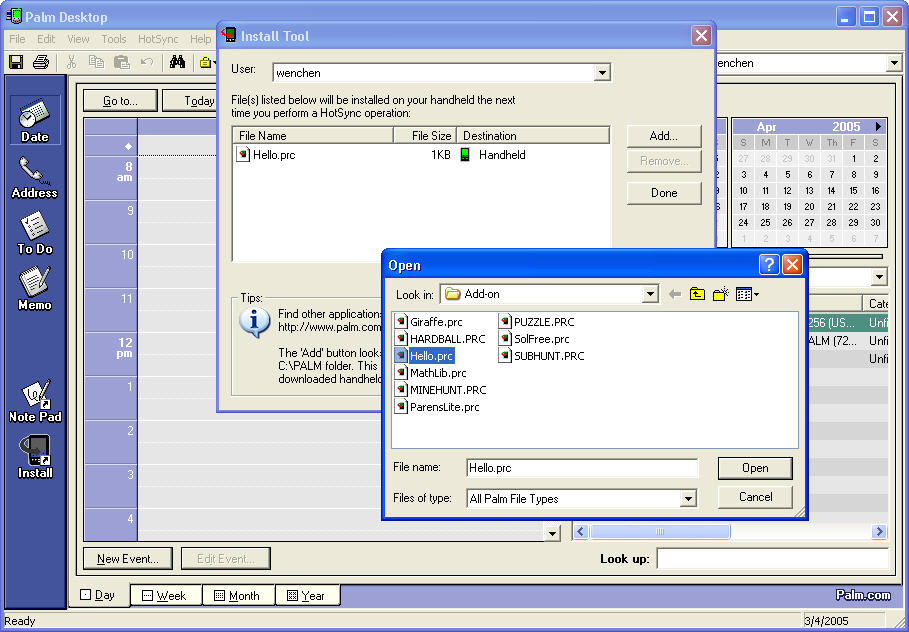Click Cancel in the Open dialog
This screenshot has height=632, width=909.
(x=755, y=497)
